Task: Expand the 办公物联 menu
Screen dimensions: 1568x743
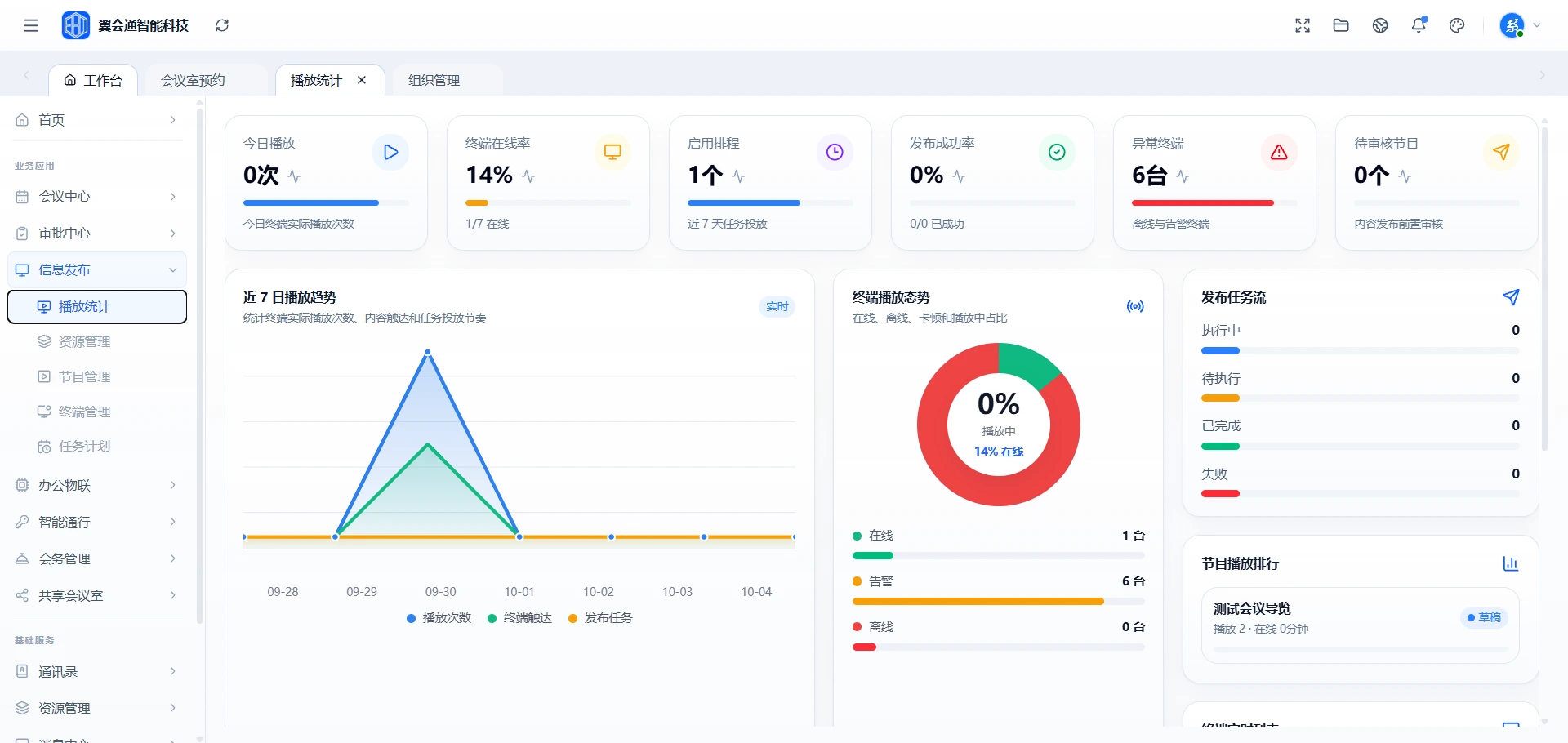Action: [x=97, y=485]
